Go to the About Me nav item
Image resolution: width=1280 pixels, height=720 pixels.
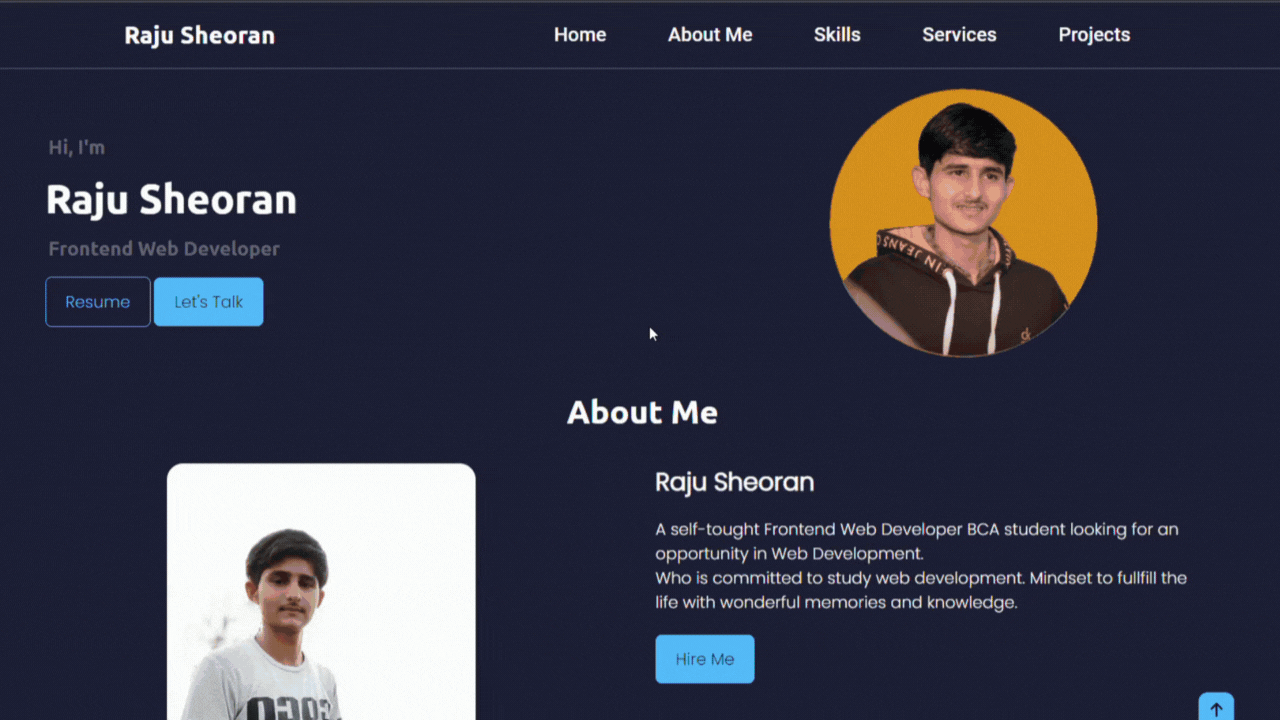point(710,35)
